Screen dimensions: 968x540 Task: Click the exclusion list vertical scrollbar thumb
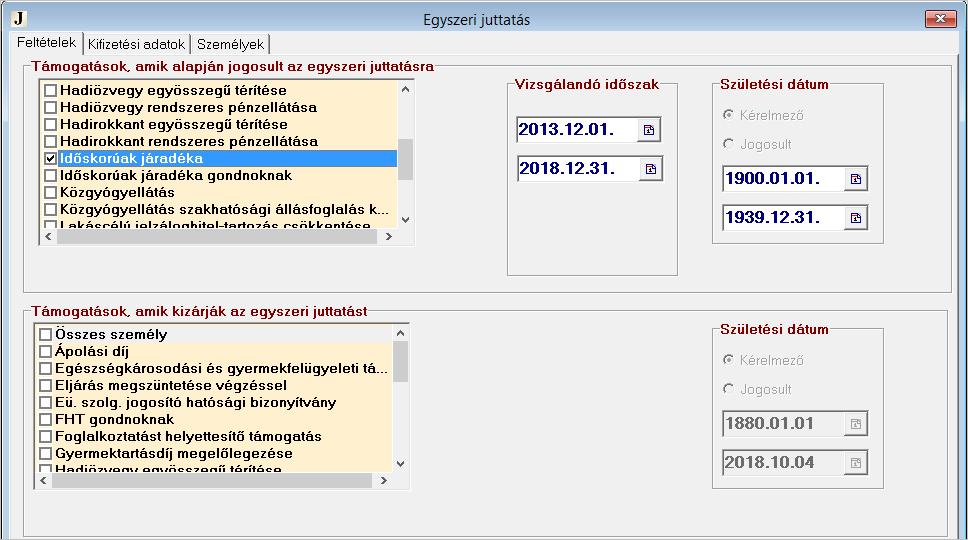(x=400, y=361)
